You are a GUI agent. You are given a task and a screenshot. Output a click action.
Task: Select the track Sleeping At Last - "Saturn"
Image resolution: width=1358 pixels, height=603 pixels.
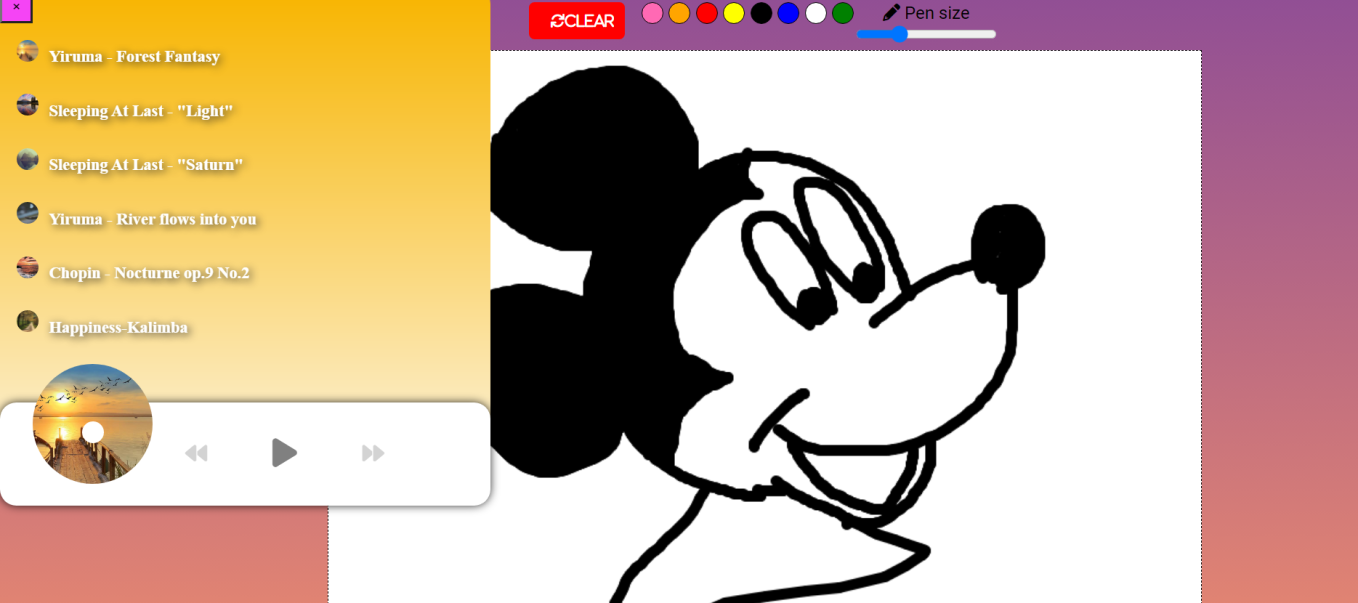[x=146, y=164]
